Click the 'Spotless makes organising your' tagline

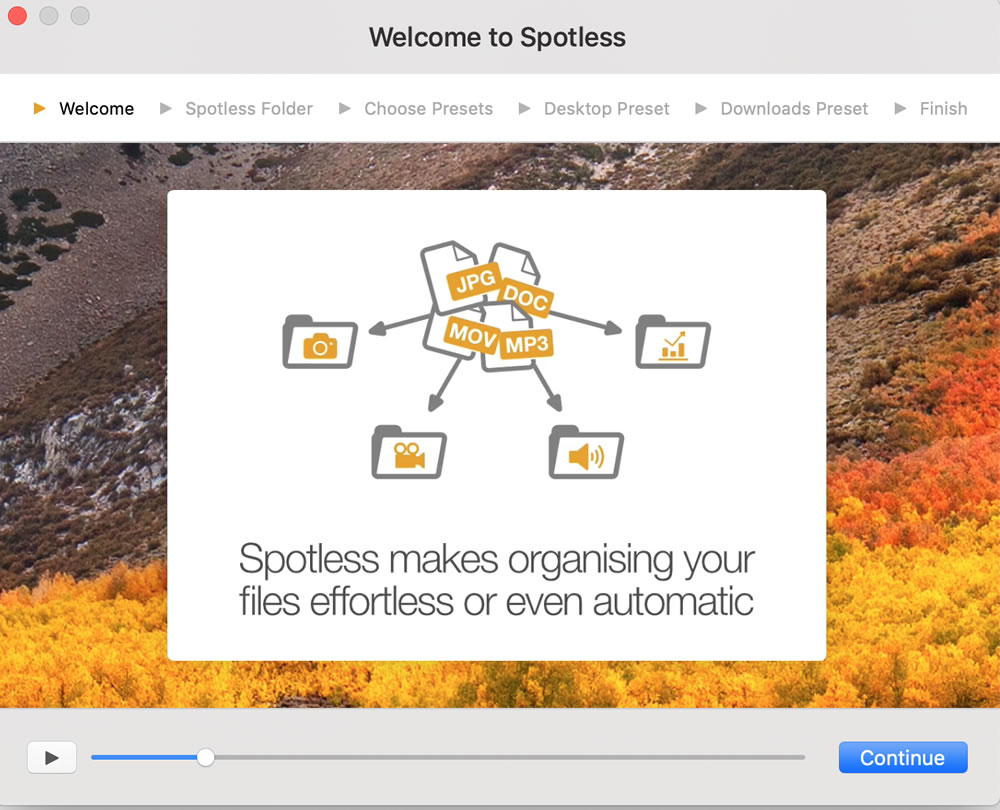pyautogui.click(x=497, y=560)
